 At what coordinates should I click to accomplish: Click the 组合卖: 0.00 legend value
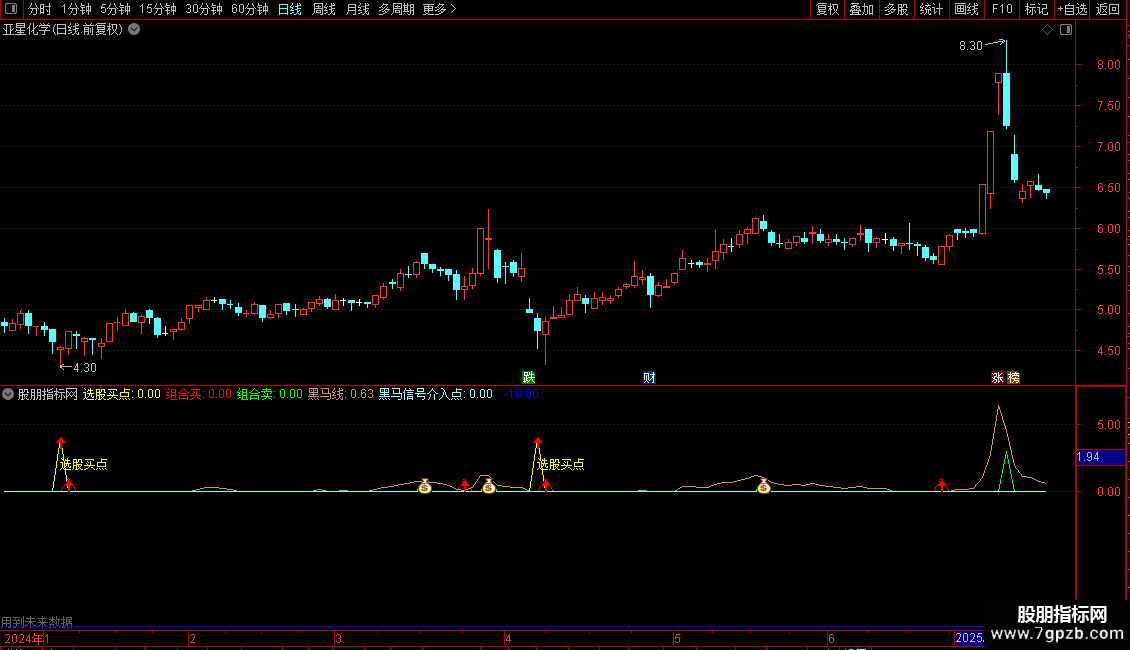click(270, 394)
